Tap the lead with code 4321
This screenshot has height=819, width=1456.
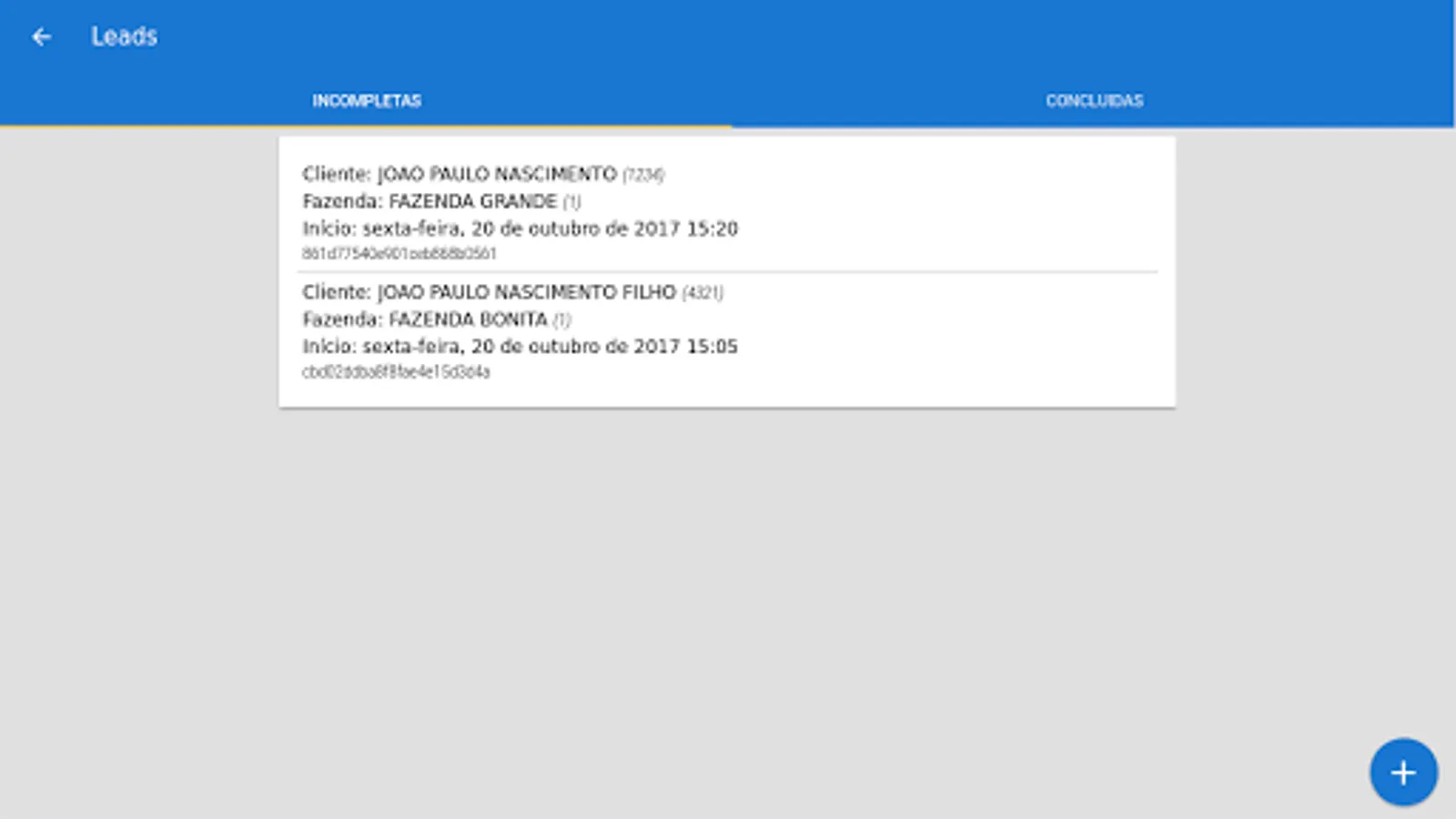pyautogui.click(x=702, y=293)
